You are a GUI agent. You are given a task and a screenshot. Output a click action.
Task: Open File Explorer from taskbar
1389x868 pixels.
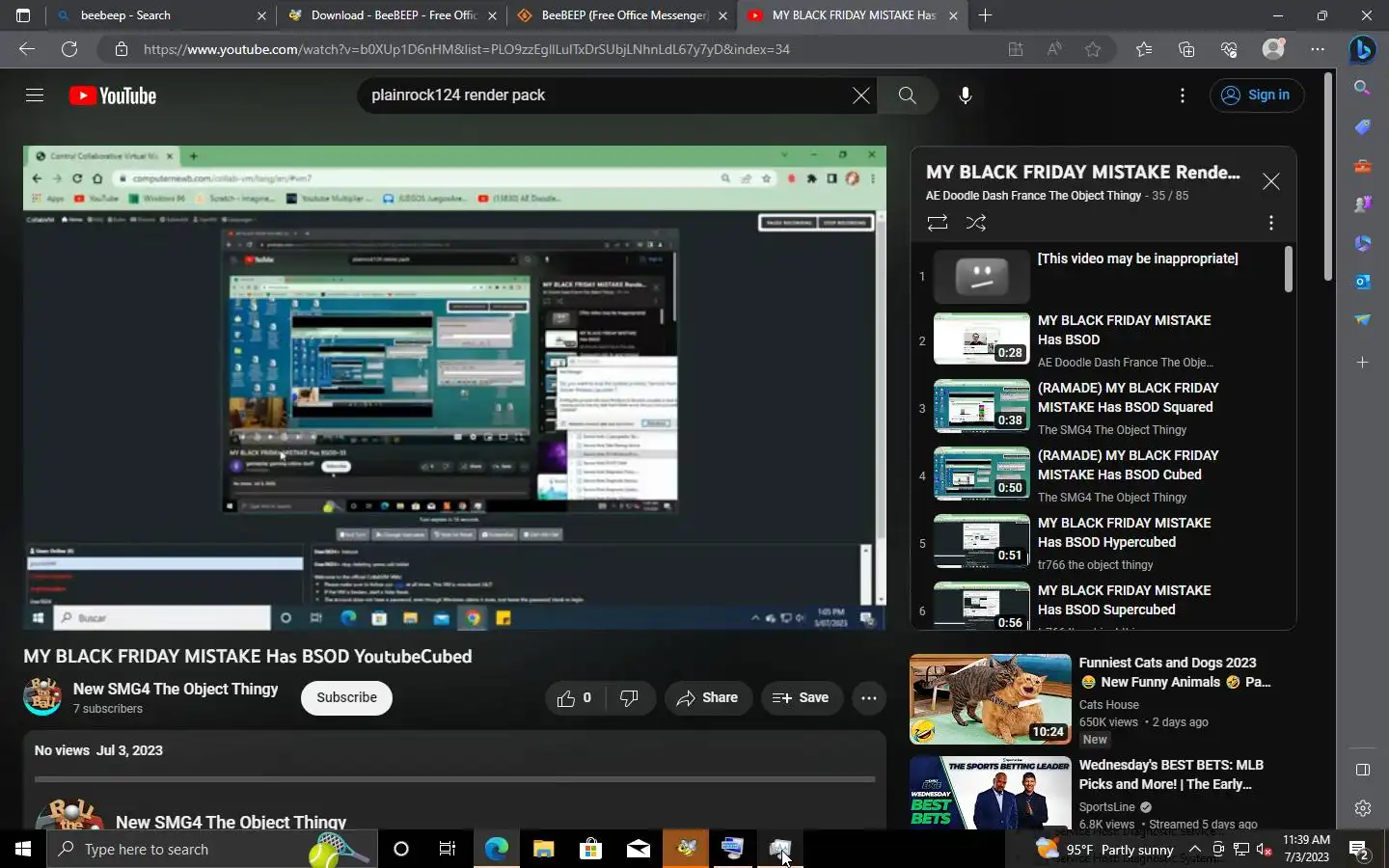543,850
